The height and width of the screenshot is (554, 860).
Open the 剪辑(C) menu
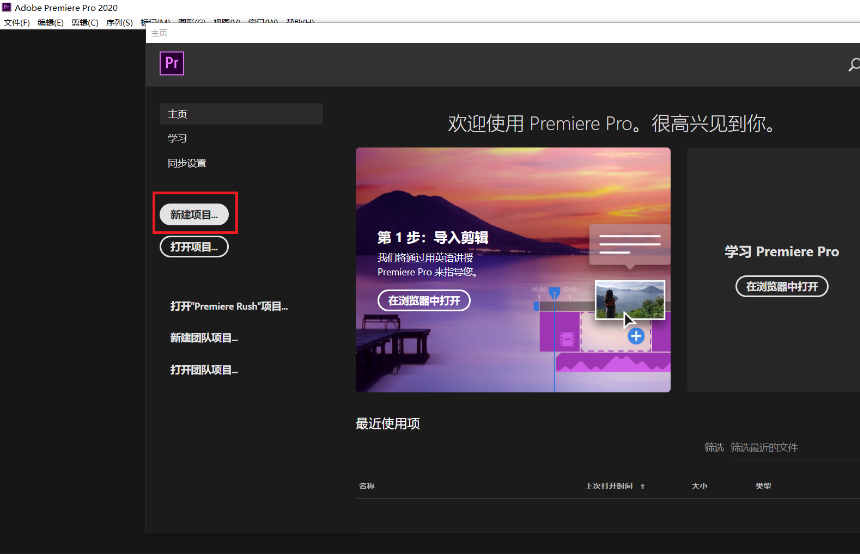click(x=85, y=22)
